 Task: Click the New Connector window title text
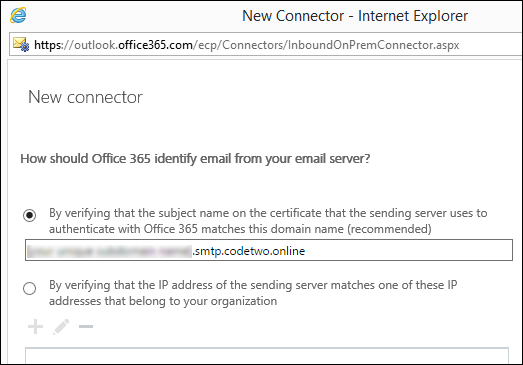tap(355, 16)
